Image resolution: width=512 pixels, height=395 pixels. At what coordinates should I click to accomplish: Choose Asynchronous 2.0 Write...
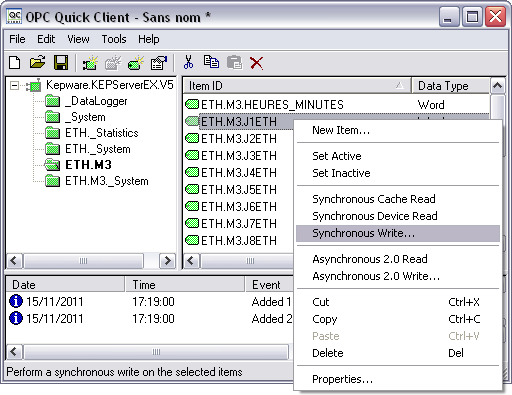tap(398, 276)
